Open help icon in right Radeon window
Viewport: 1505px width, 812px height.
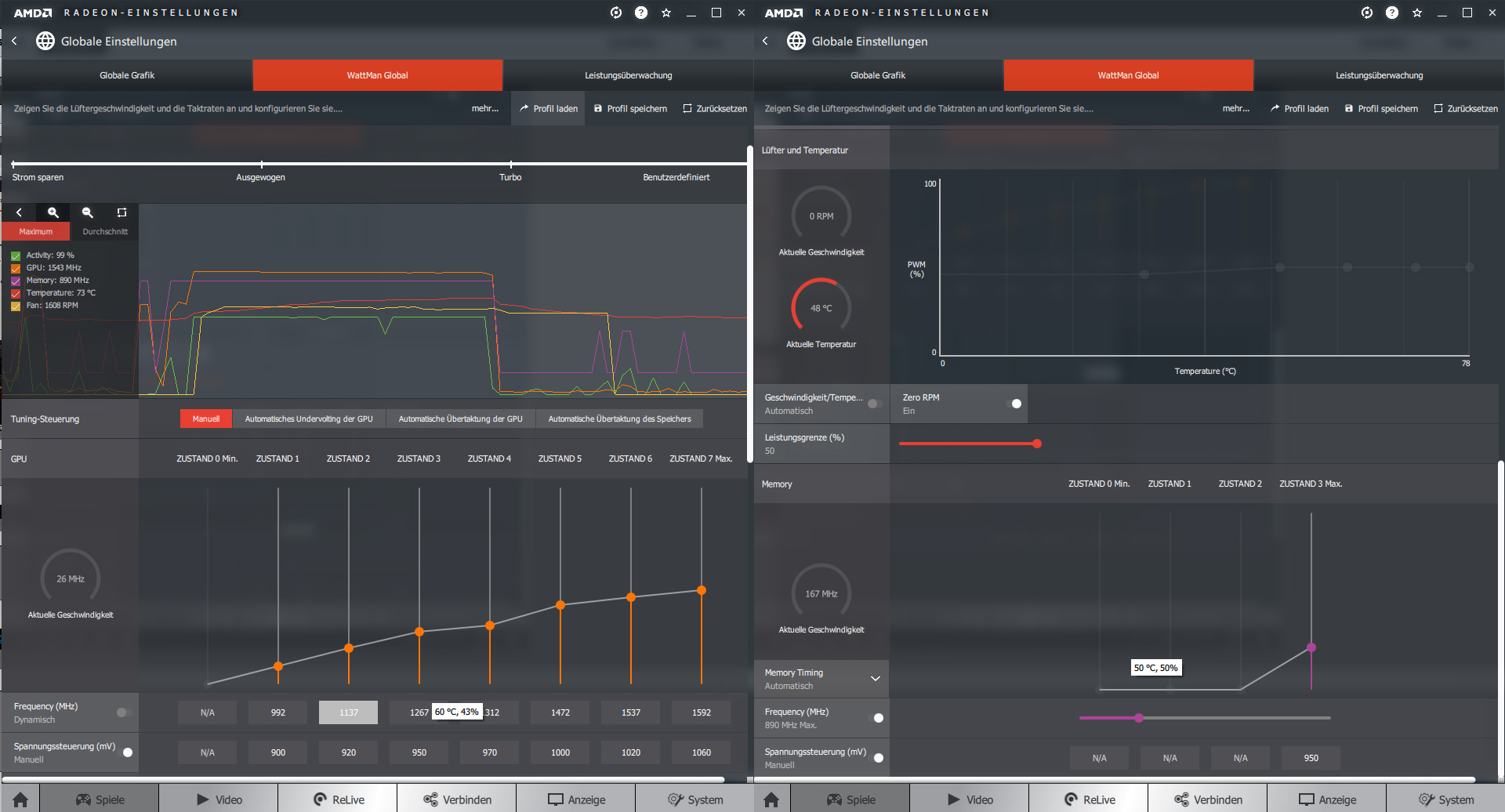pyautogui.click(x=1392, y=13)
